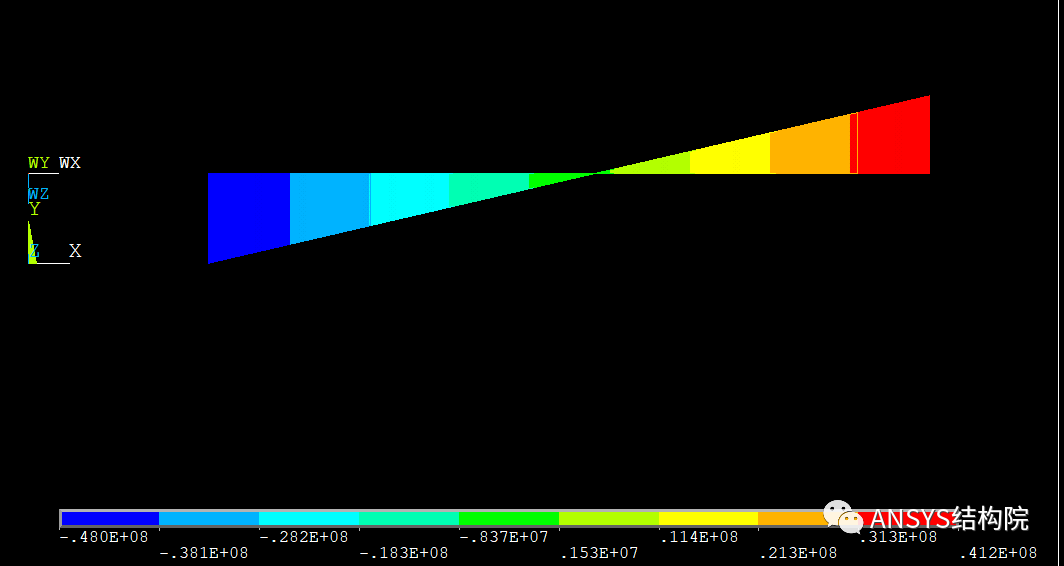Pick the red contour band on diagram
This screenshot has width=1064, height=566.
click(x=892, y=139)
